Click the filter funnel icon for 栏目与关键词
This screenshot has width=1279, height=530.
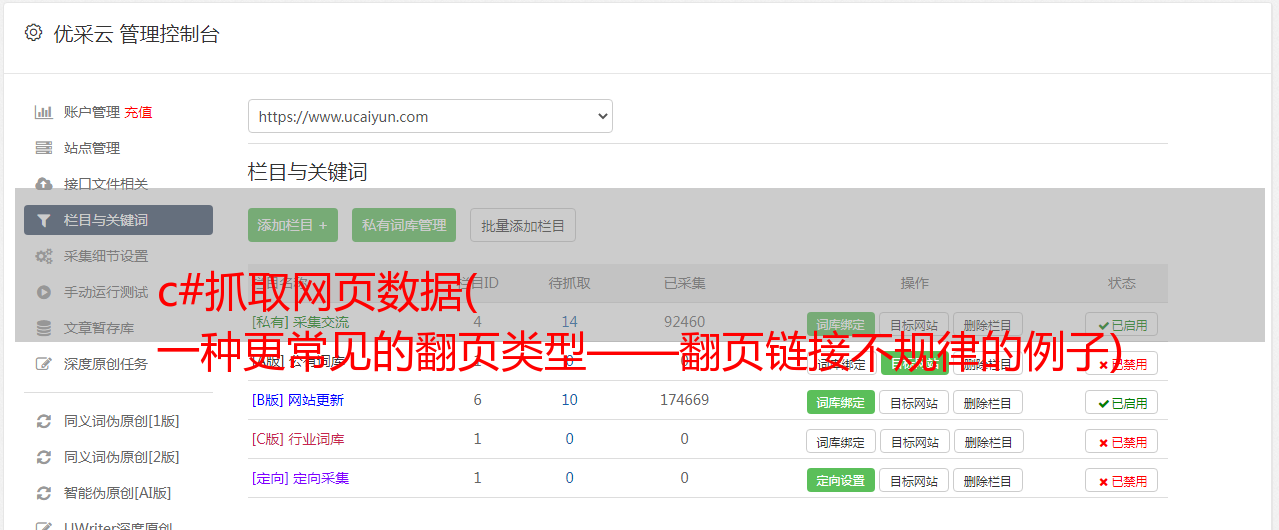[43, 220]
